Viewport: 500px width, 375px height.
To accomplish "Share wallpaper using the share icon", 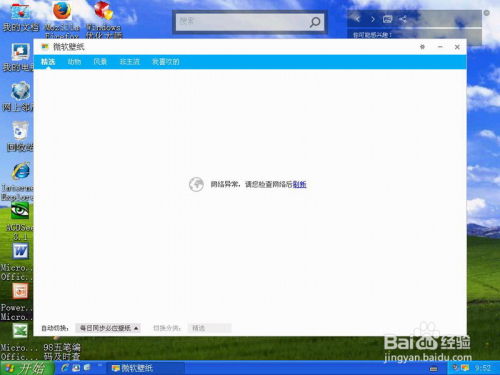I will coord(403,19).
